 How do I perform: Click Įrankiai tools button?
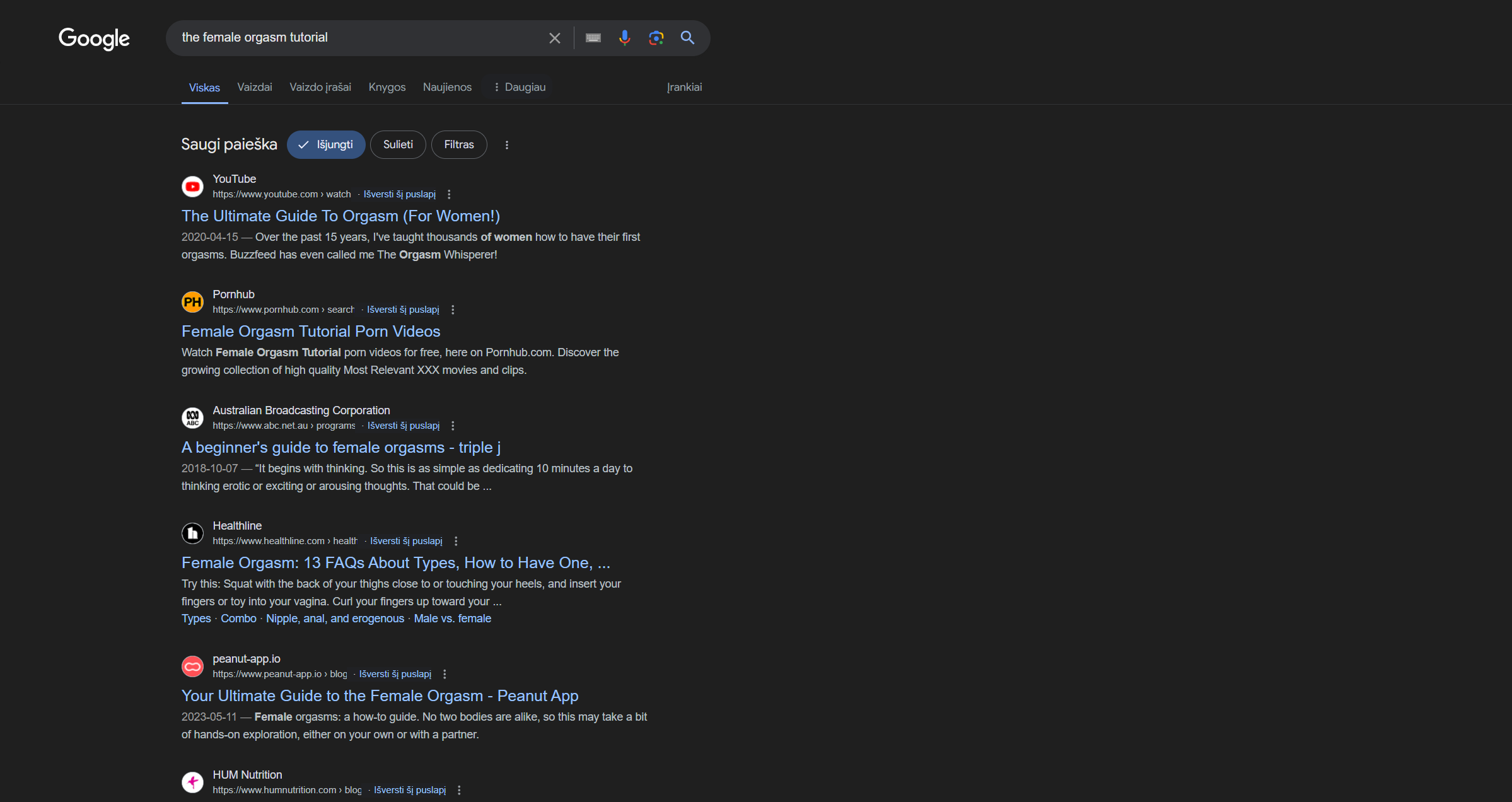[684, 87]
